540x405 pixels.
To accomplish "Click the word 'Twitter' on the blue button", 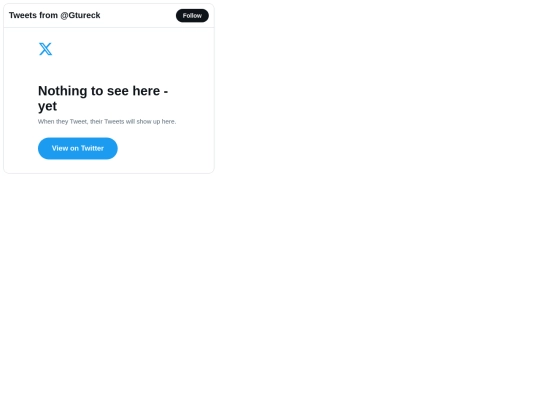I will [92, 148].
